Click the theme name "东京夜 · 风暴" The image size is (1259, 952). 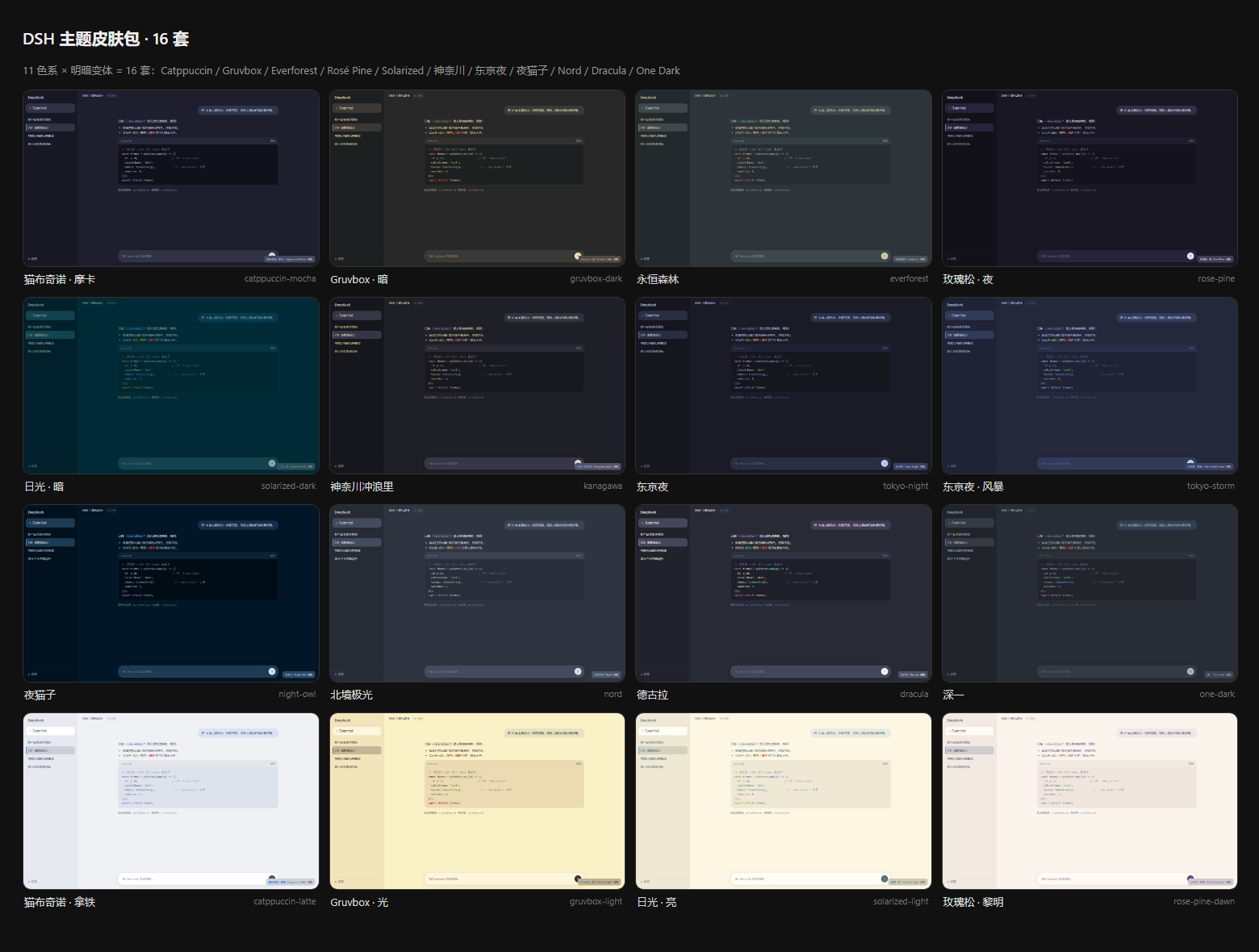[x=973, y=486]
